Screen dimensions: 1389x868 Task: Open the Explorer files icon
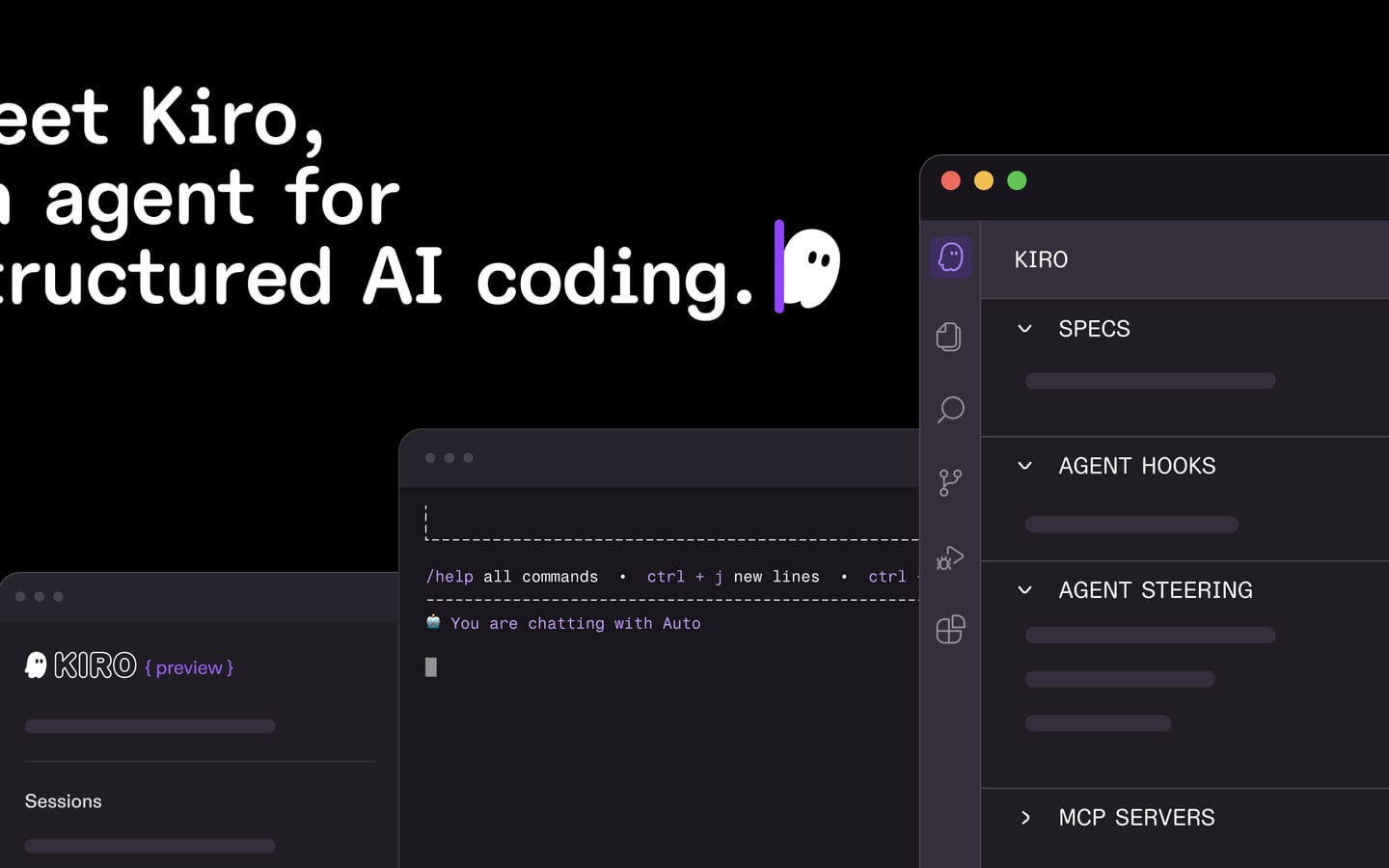pyautogui.click(x=949, y=337)
